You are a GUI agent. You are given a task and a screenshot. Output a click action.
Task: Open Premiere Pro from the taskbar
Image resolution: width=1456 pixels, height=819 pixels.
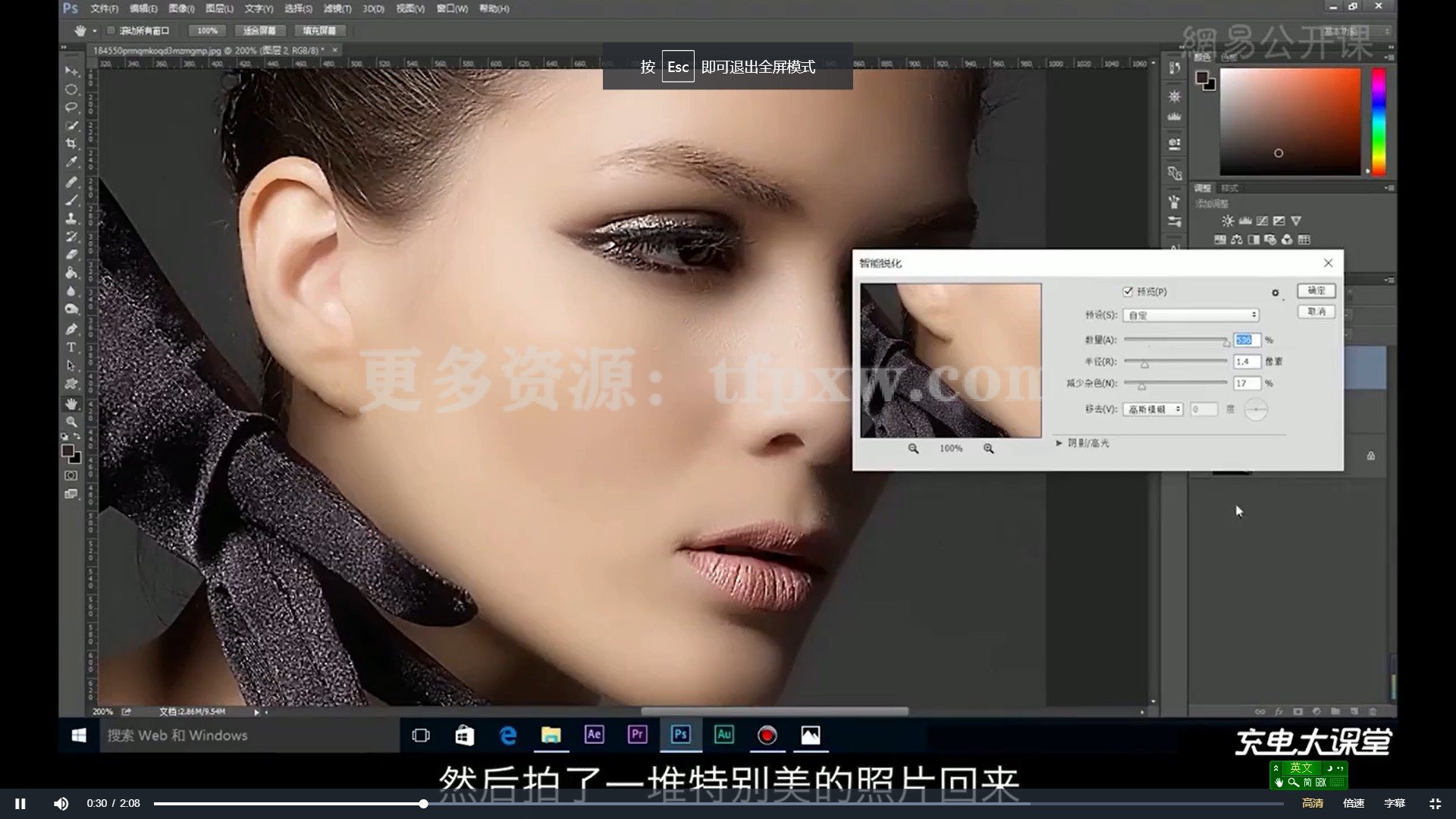pyautogui.click(x=637, y=734)
